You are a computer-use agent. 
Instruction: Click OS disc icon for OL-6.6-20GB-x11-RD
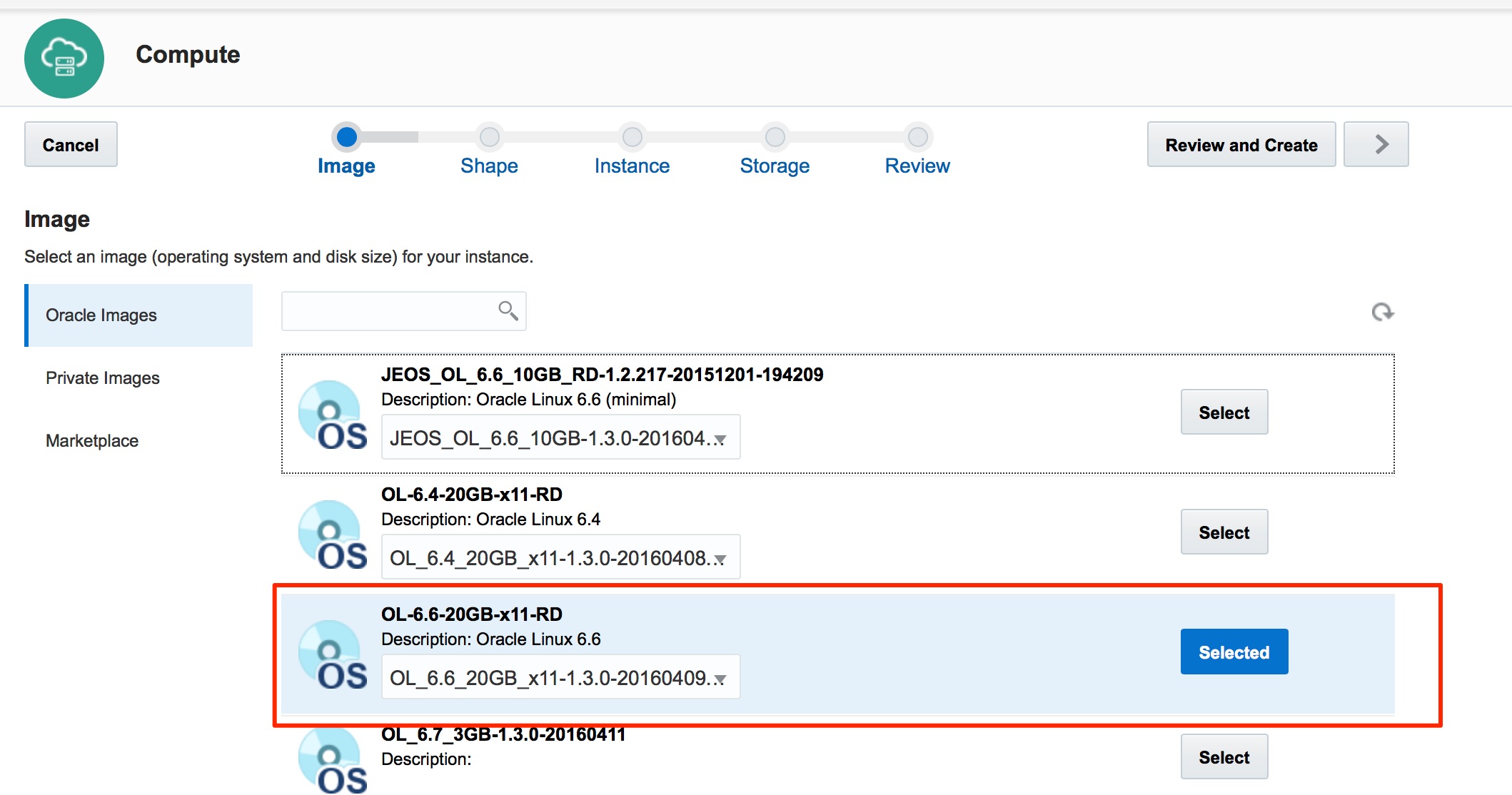point(333,655)
